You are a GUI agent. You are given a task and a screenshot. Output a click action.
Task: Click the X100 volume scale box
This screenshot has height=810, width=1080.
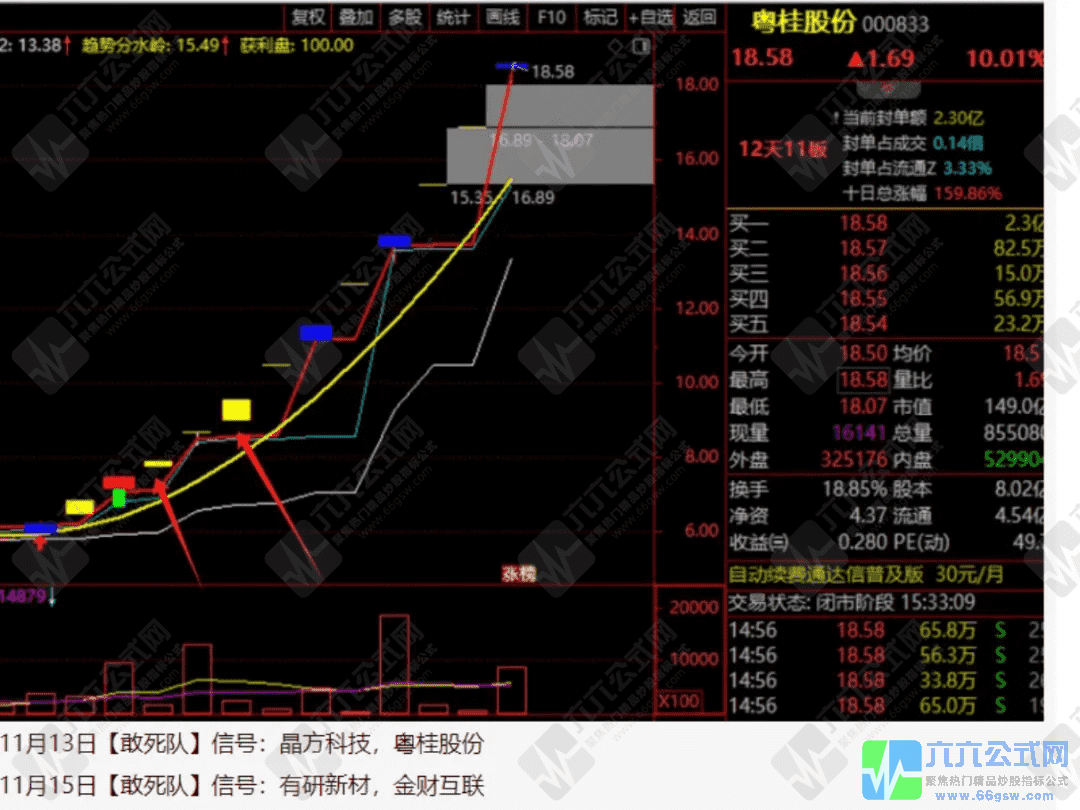(x=678, y=701)
